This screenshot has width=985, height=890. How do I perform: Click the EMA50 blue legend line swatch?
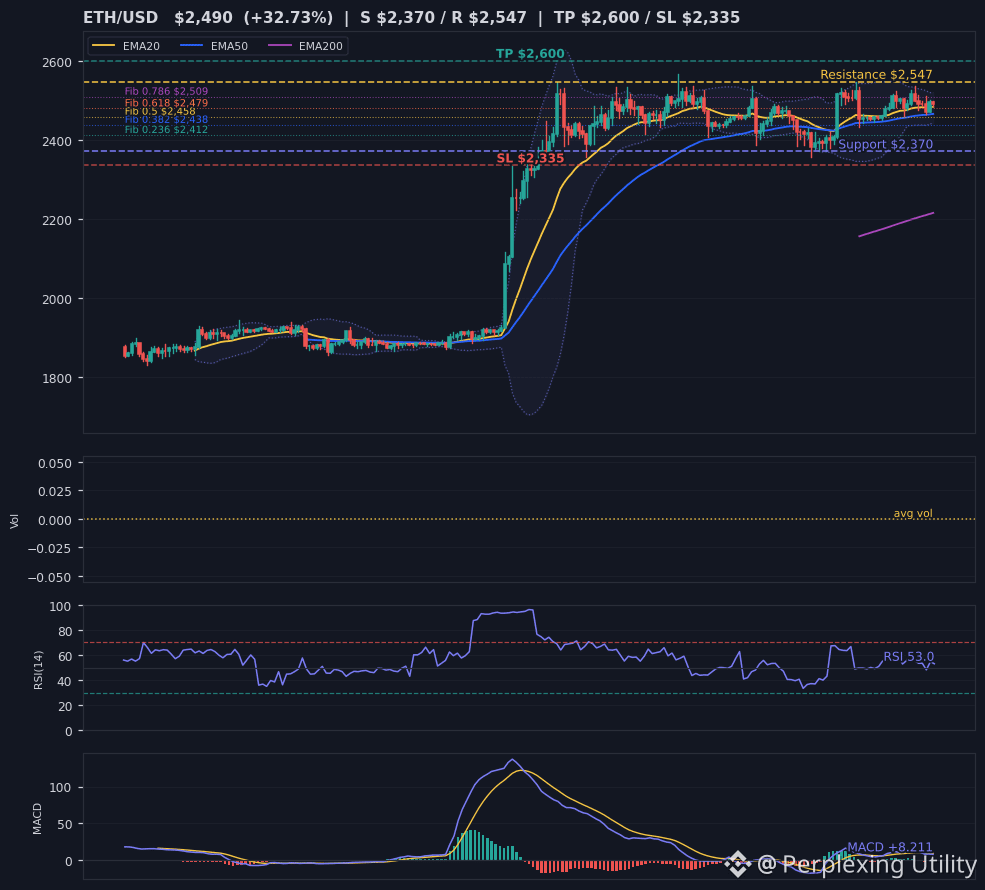pyautogui.click(x=192, y=46)
